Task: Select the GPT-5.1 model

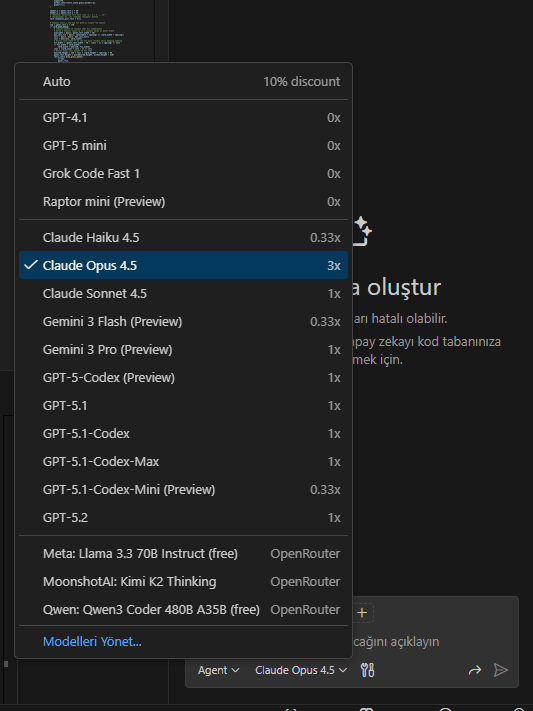Action: coord(183,406)
